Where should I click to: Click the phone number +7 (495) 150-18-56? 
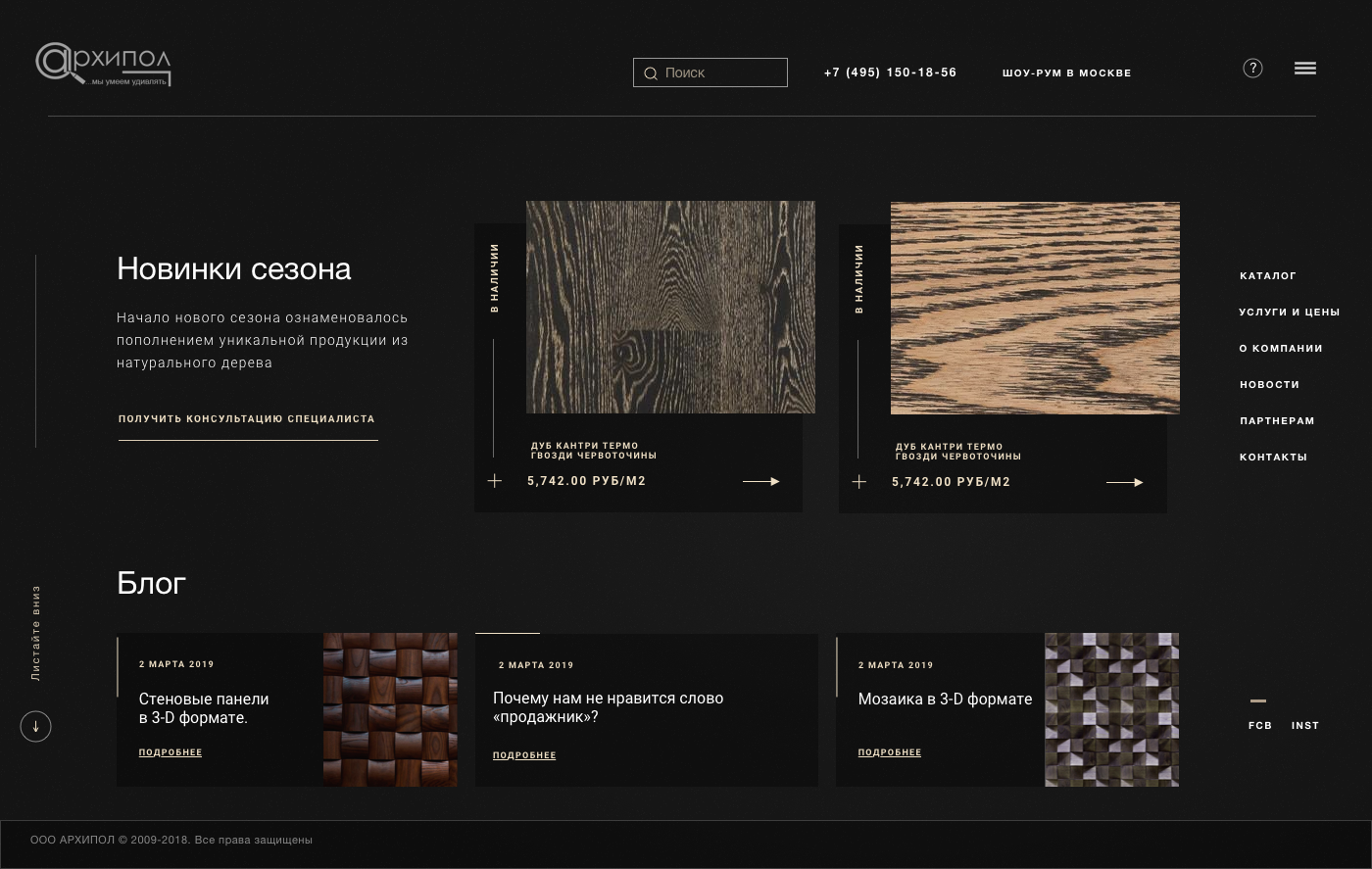click(890, 72)
